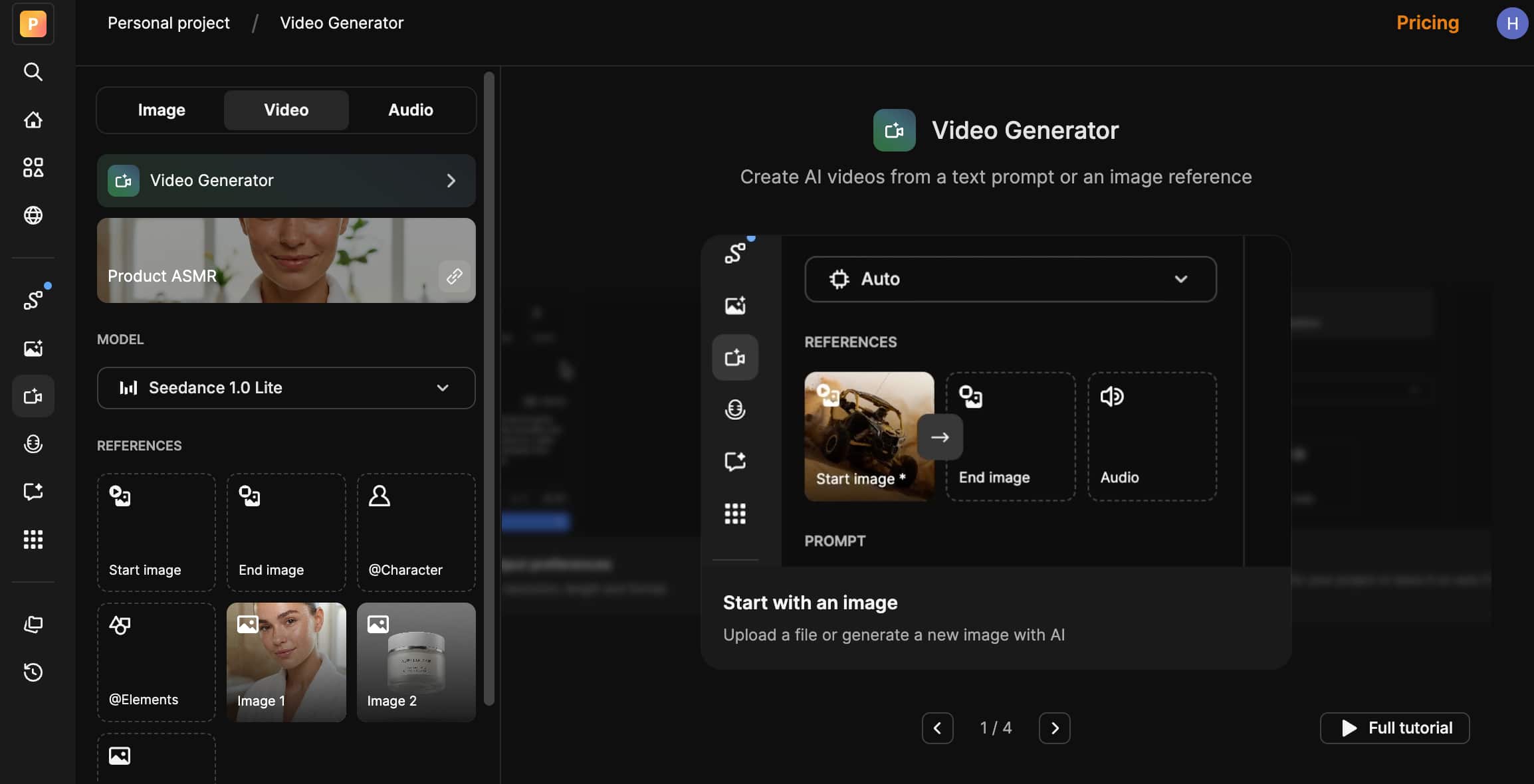Expand the Seedance 1.0 Lite model dropdown
The width and height of the screenshot is (1534, 784).
286,388
